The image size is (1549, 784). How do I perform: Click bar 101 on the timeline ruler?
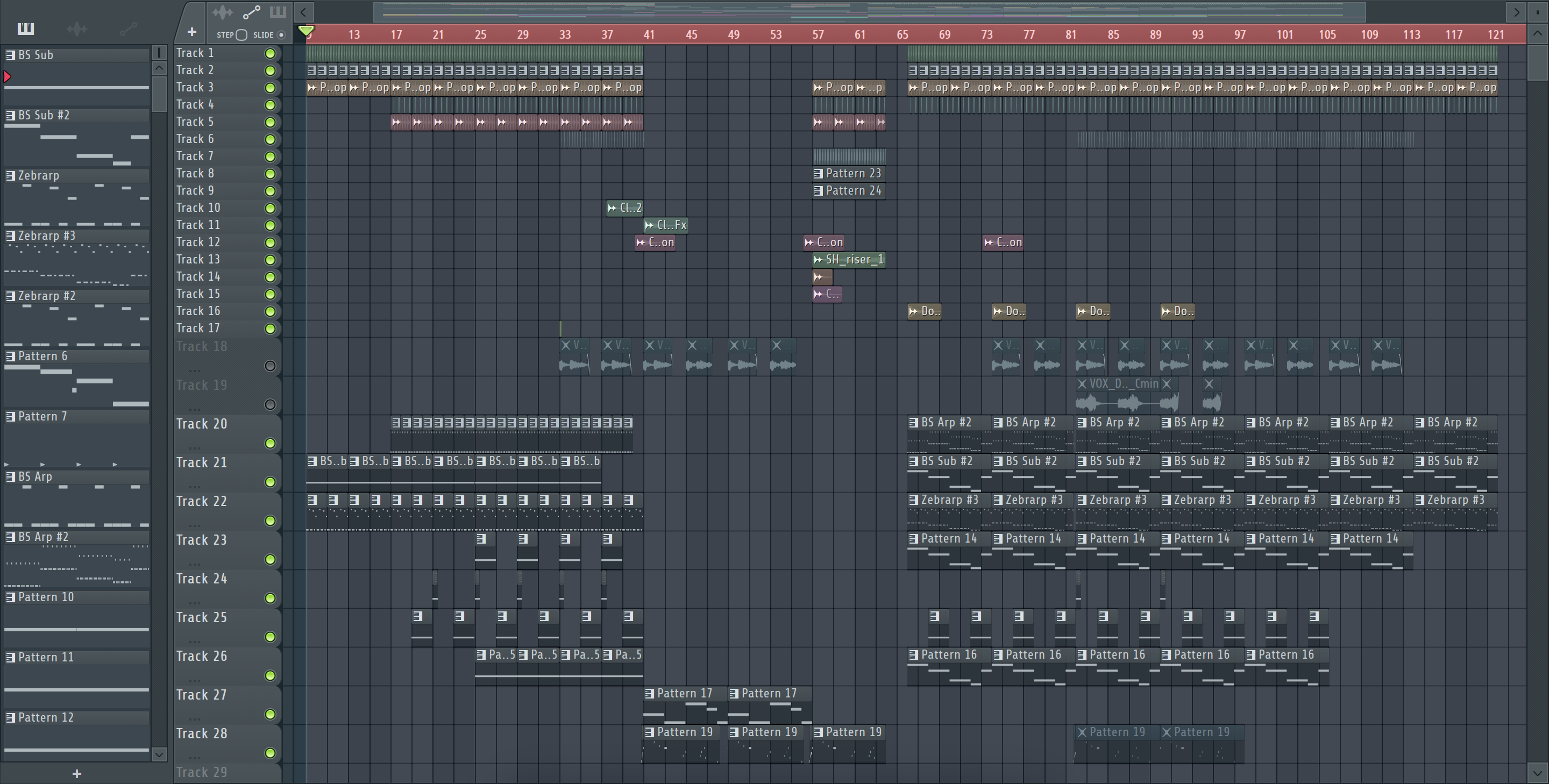[1284, 34]
